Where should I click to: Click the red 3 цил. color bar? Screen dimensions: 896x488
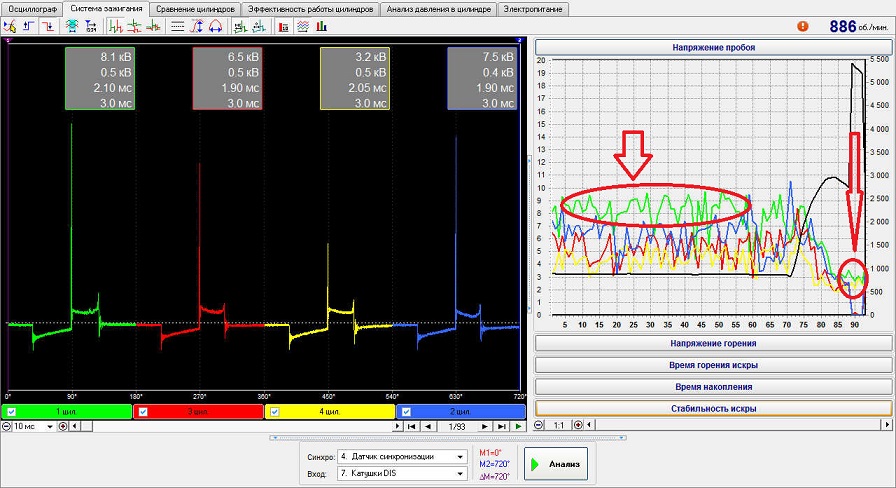click(198, 411)
